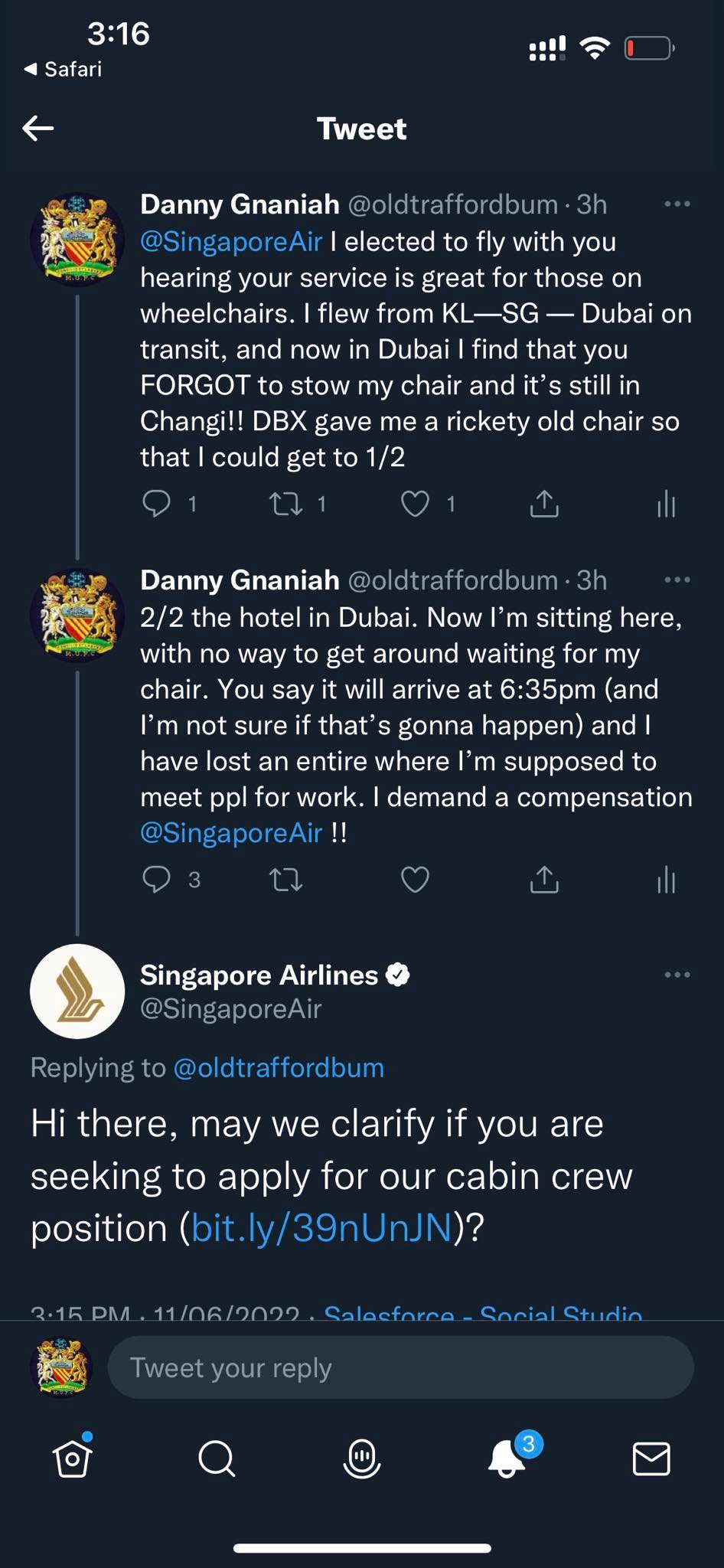This screenshot has width=724, height=1568.
Task: Open more options on first tweet
Action: pyautogui.click(x=677, y=204)
